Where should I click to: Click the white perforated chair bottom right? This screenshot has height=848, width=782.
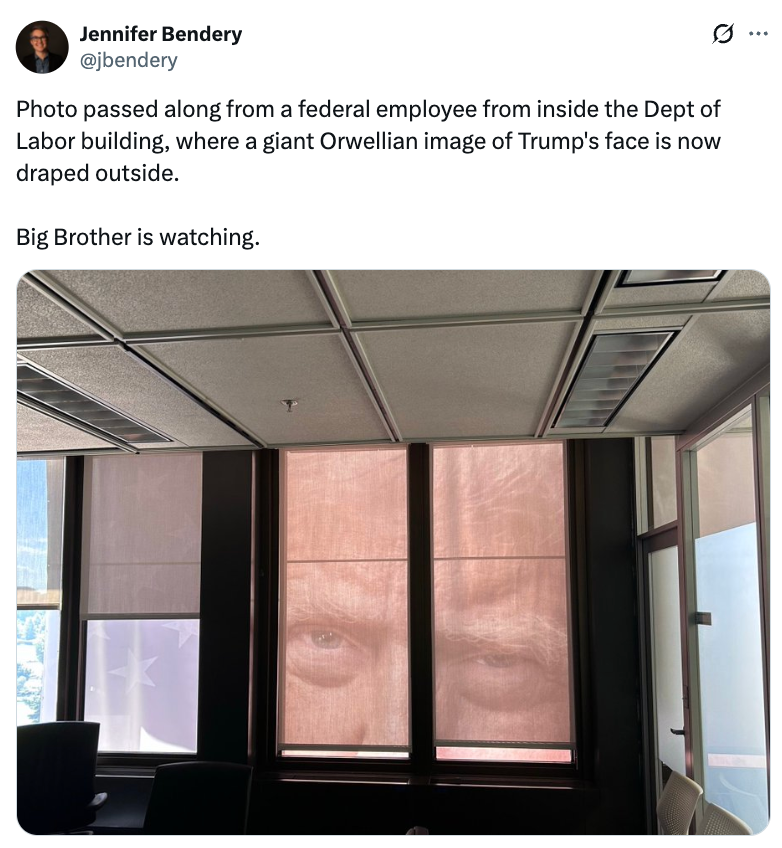click(680, 803)
